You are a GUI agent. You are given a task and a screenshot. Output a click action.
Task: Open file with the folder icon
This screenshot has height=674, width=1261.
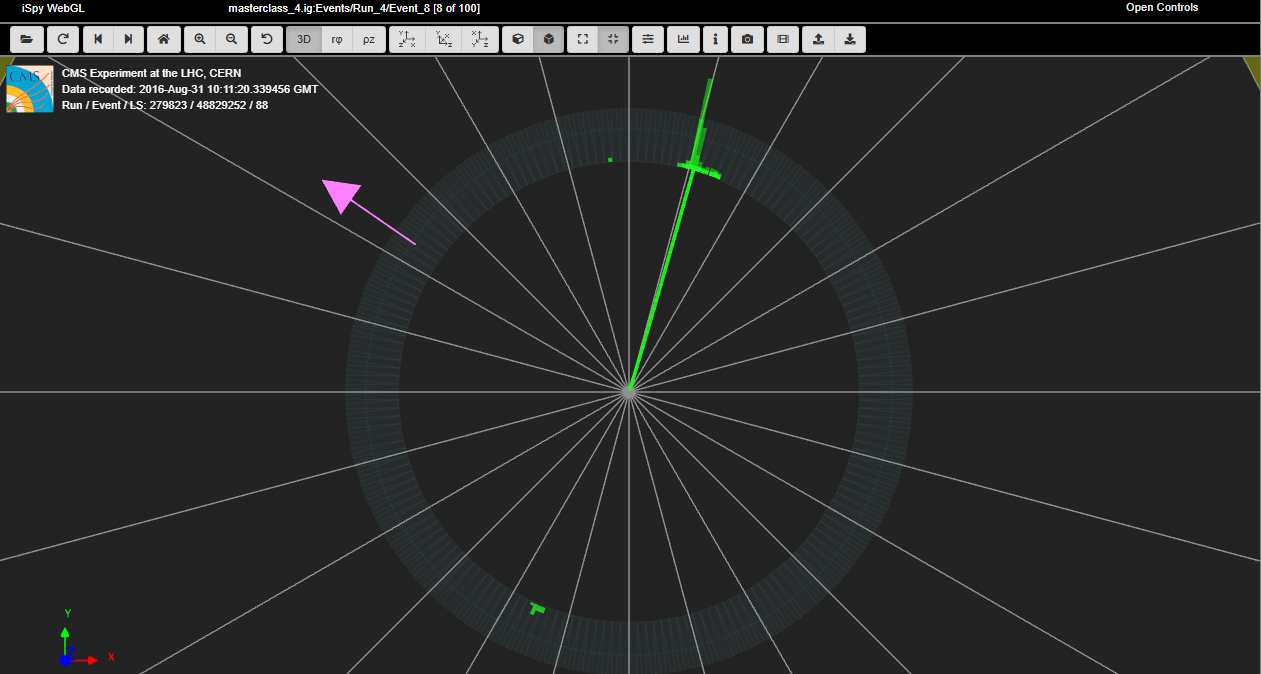click(26, 39)
